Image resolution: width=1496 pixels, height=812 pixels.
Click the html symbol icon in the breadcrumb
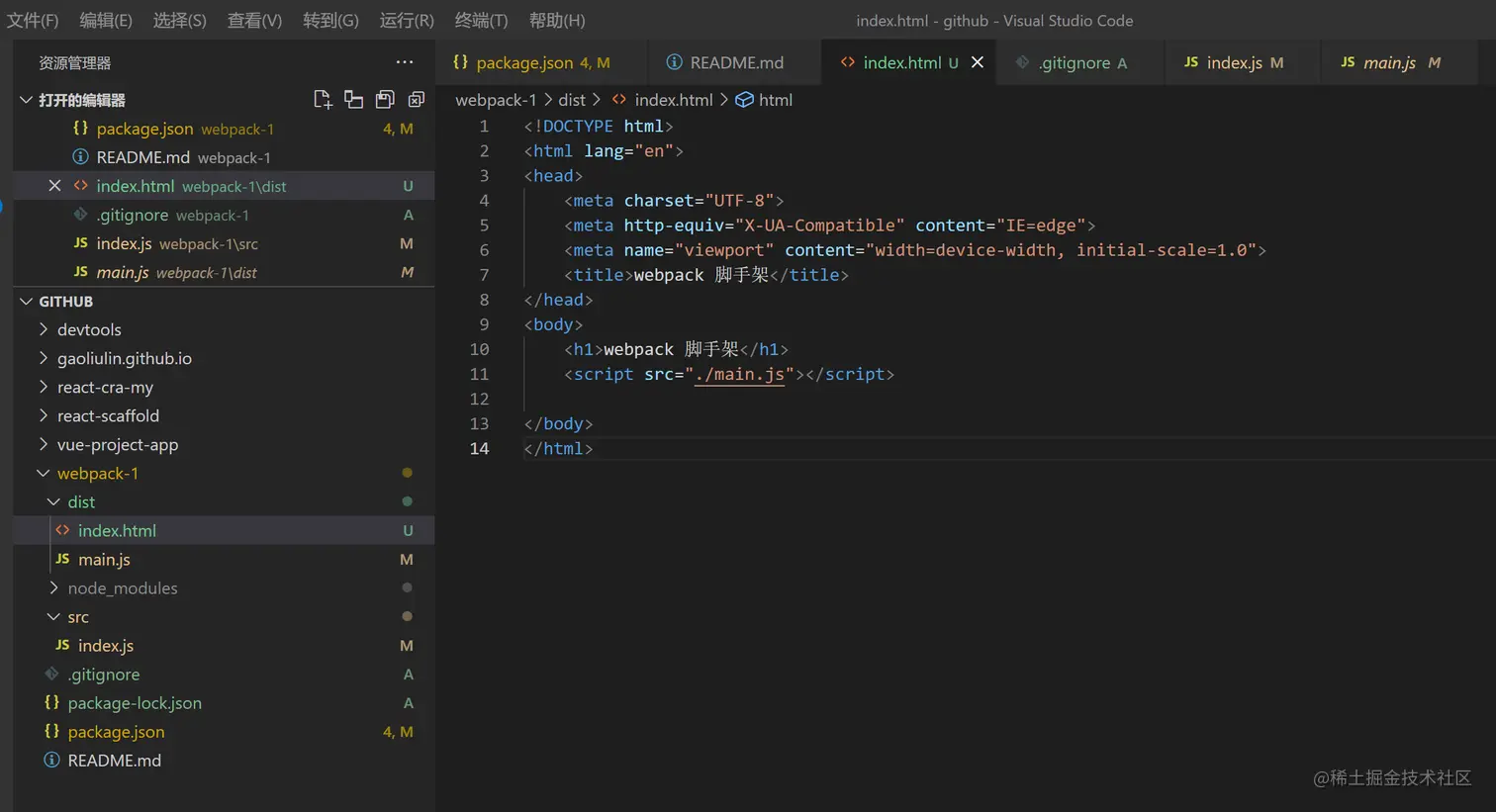[x=745, y=100]
